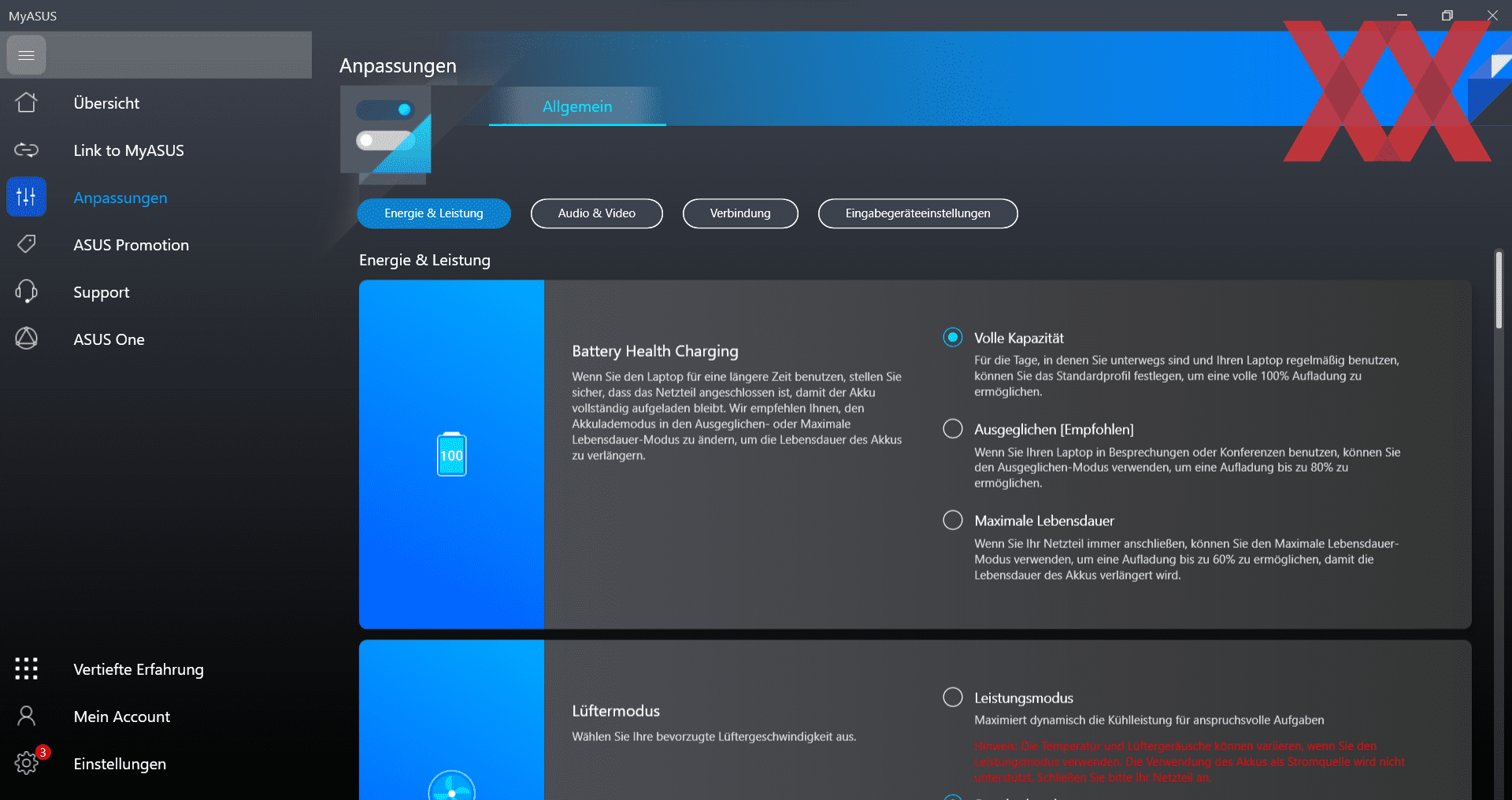Click the Vertiefte Erfahrung grid icon

pos(26,669)
